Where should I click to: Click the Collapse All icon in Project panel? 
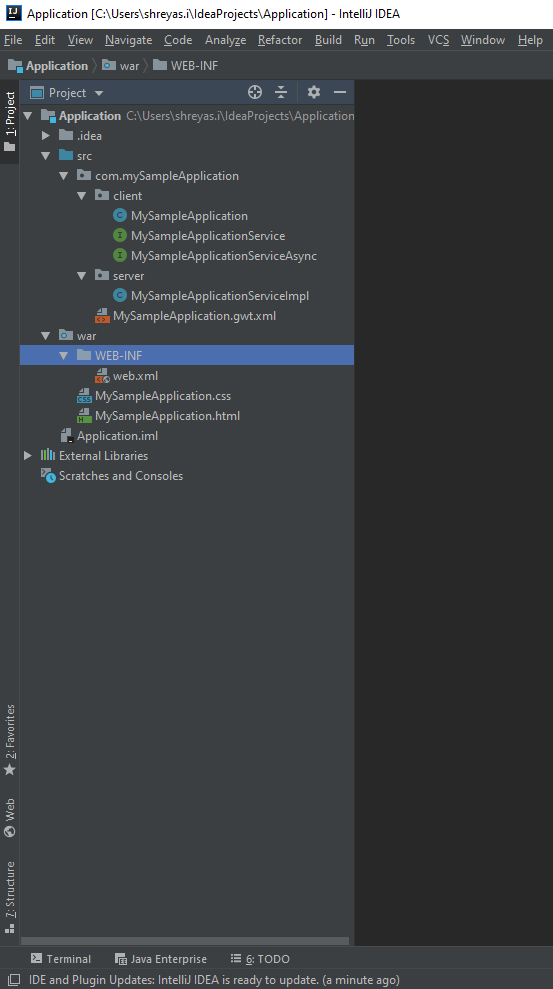click(x=281, y=93)
